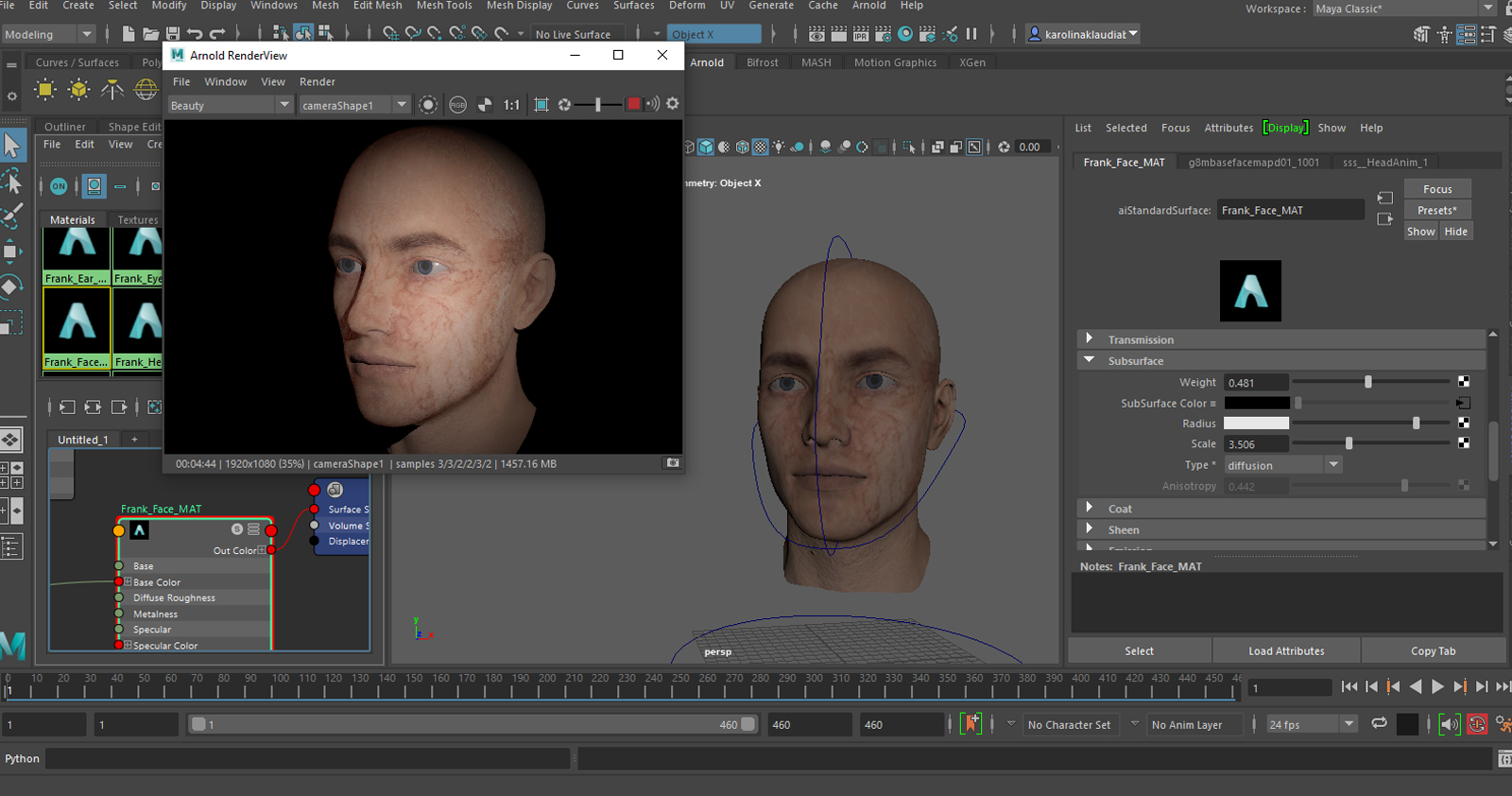Set RenderView zoom to 1:1

pos(511,105)
